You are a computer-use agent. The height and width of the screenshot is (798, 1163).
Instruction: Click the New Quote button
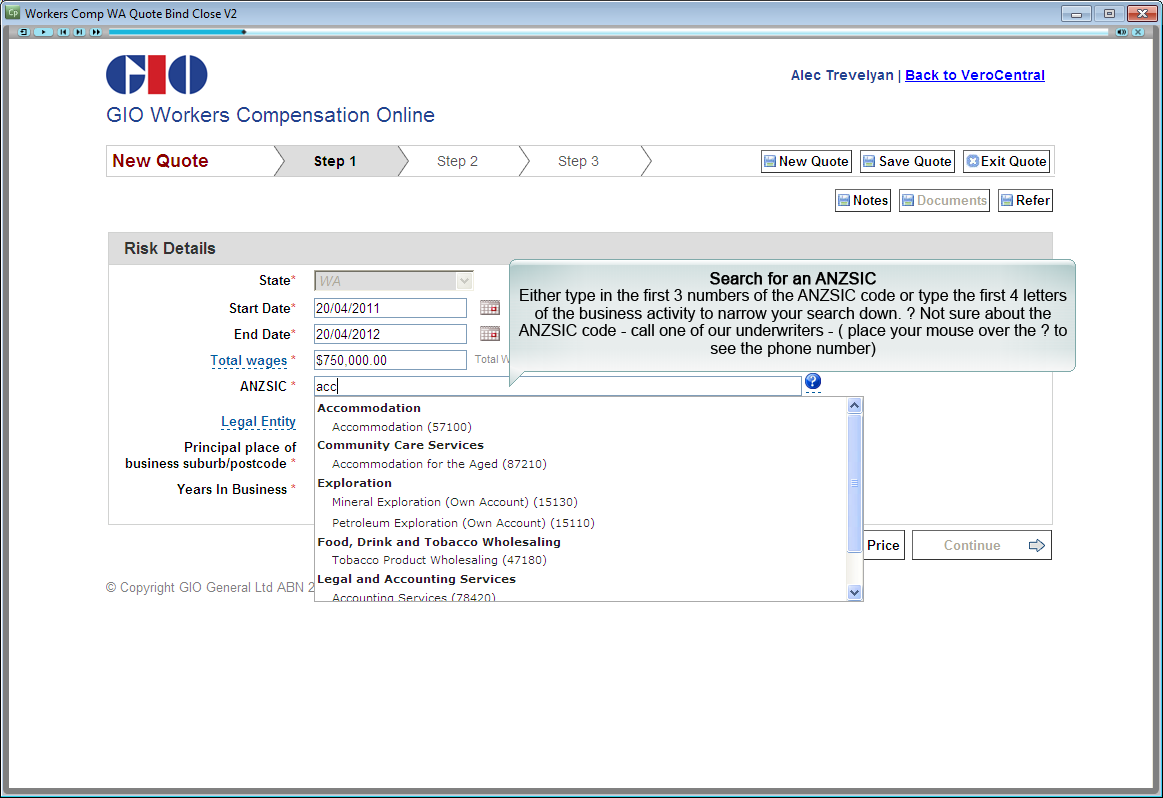tap(806, 161)
